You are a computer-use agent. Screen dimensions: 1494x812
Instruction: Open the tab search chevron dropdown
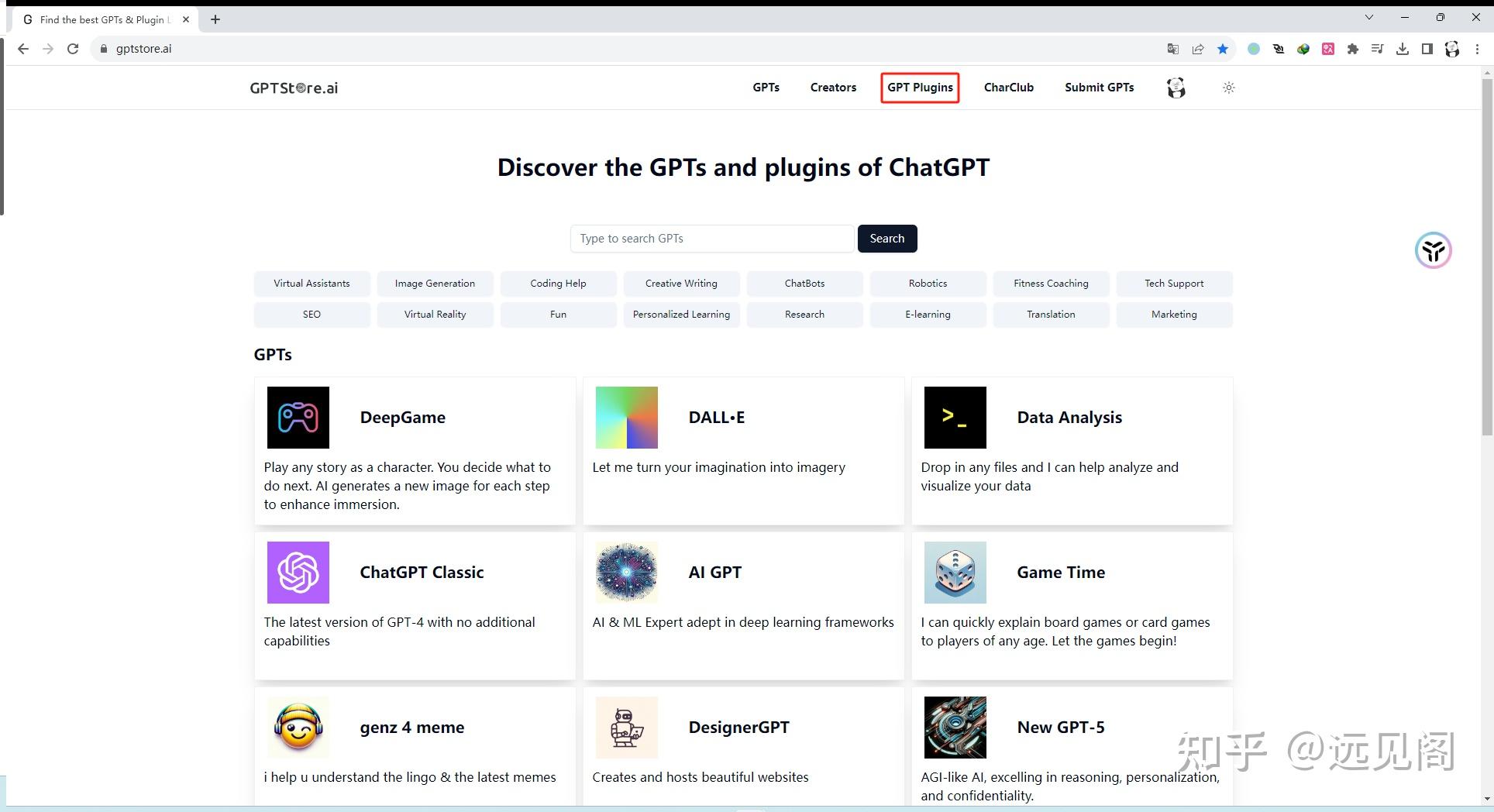[1368, 16]
